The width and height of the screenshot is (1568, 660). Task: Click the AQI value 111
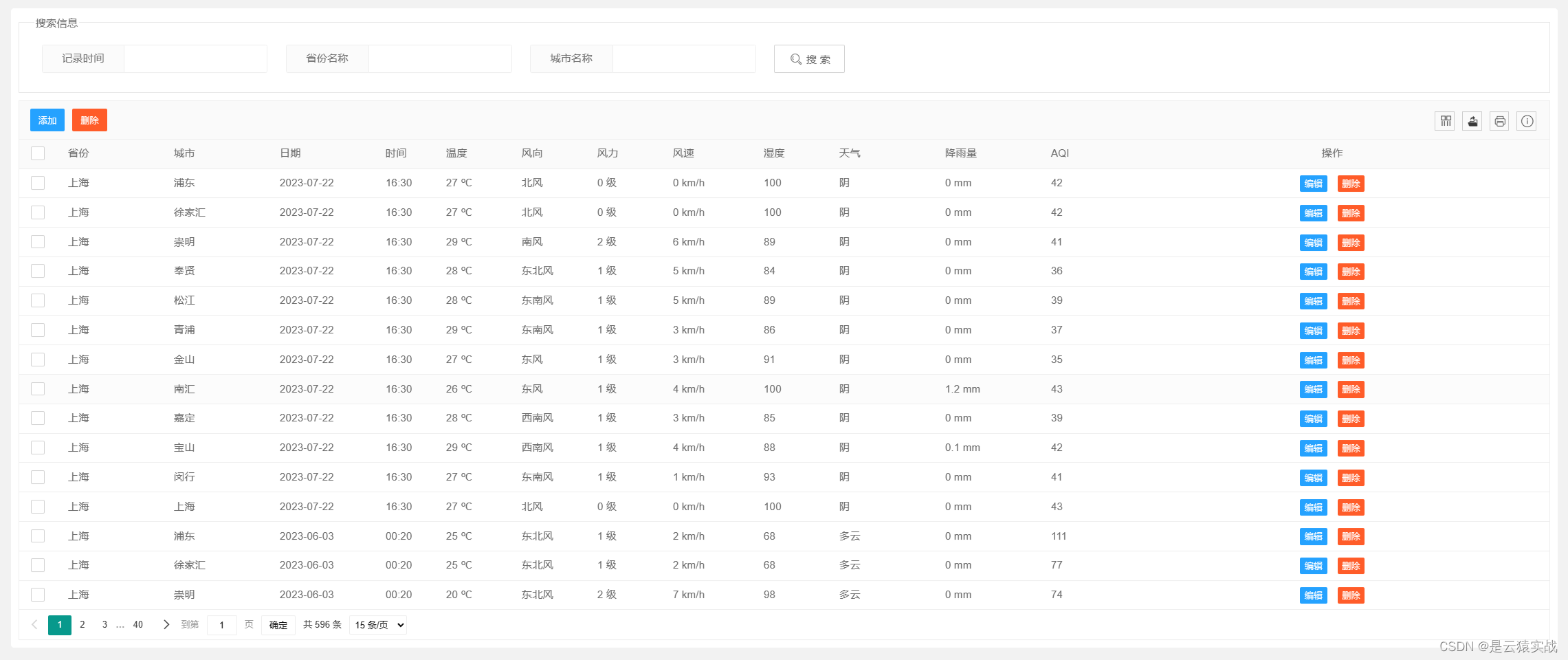(x=1059, y=536)
